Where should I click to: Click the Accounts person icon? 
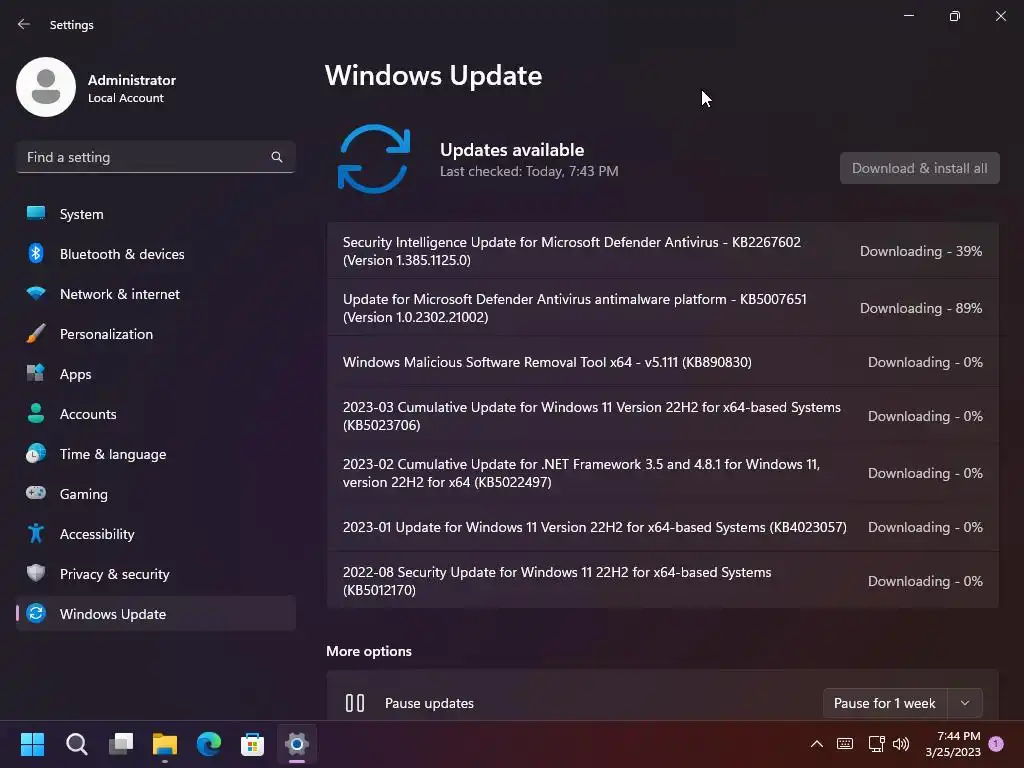pos(36,413)
